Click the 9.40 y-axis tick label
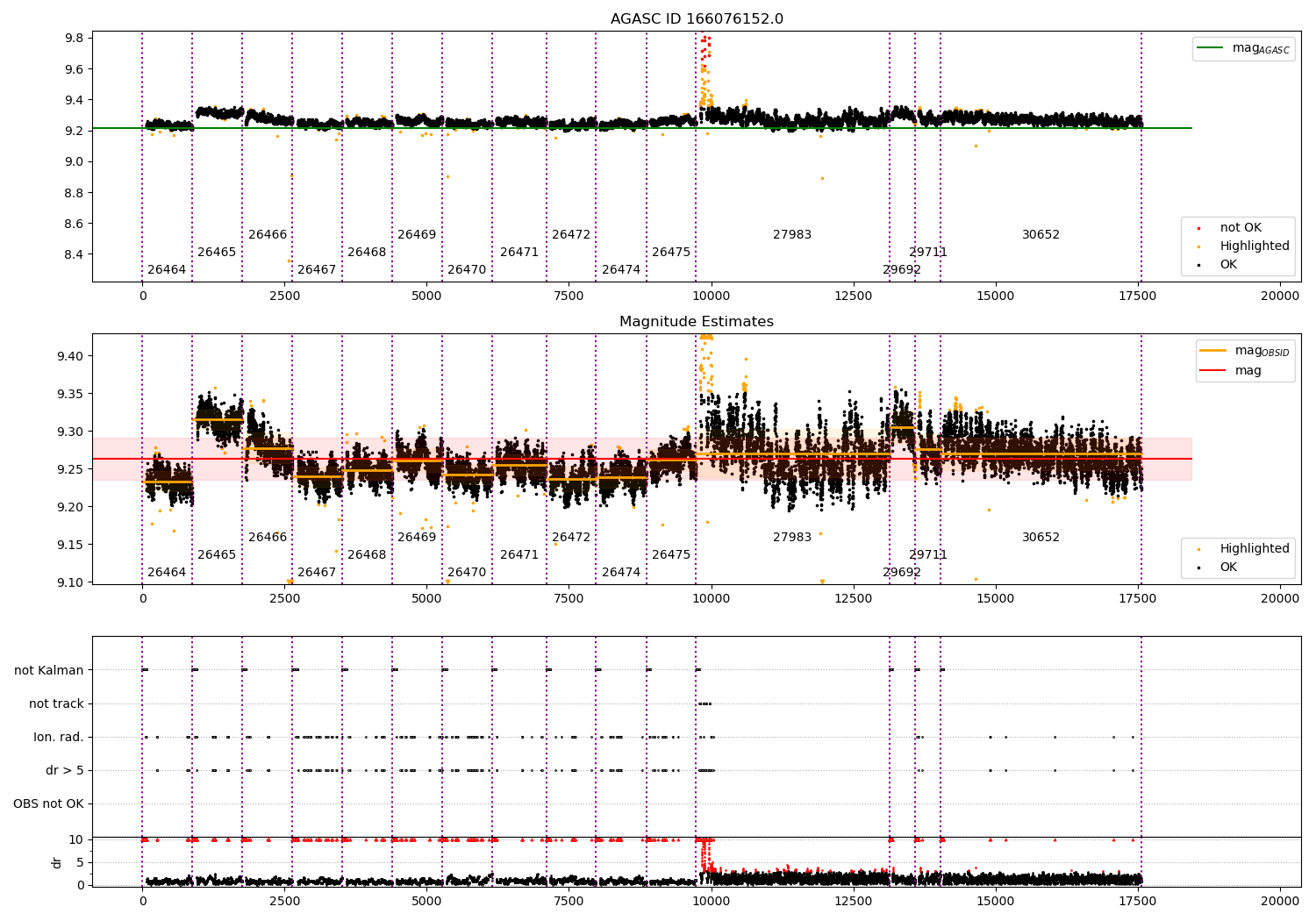1316x921 pixels. coord(71,357)
